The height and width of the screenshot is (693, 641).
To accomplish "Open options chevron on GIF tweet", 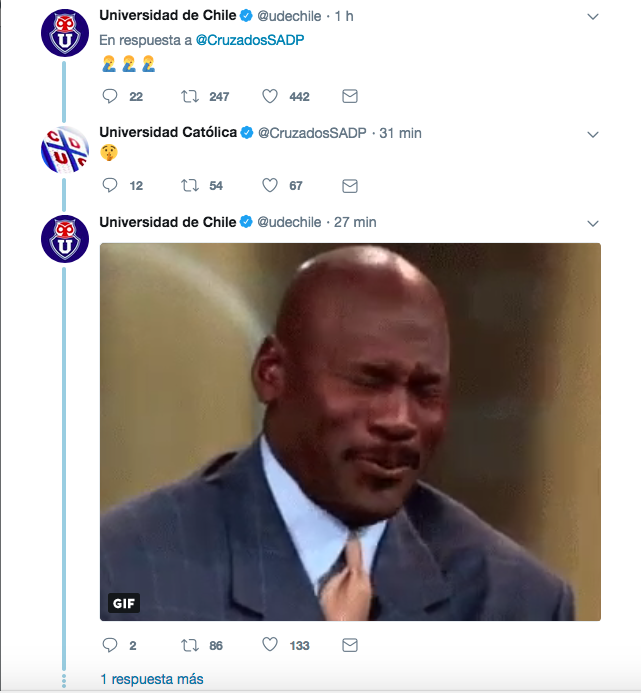I will [x=592, y=223].
